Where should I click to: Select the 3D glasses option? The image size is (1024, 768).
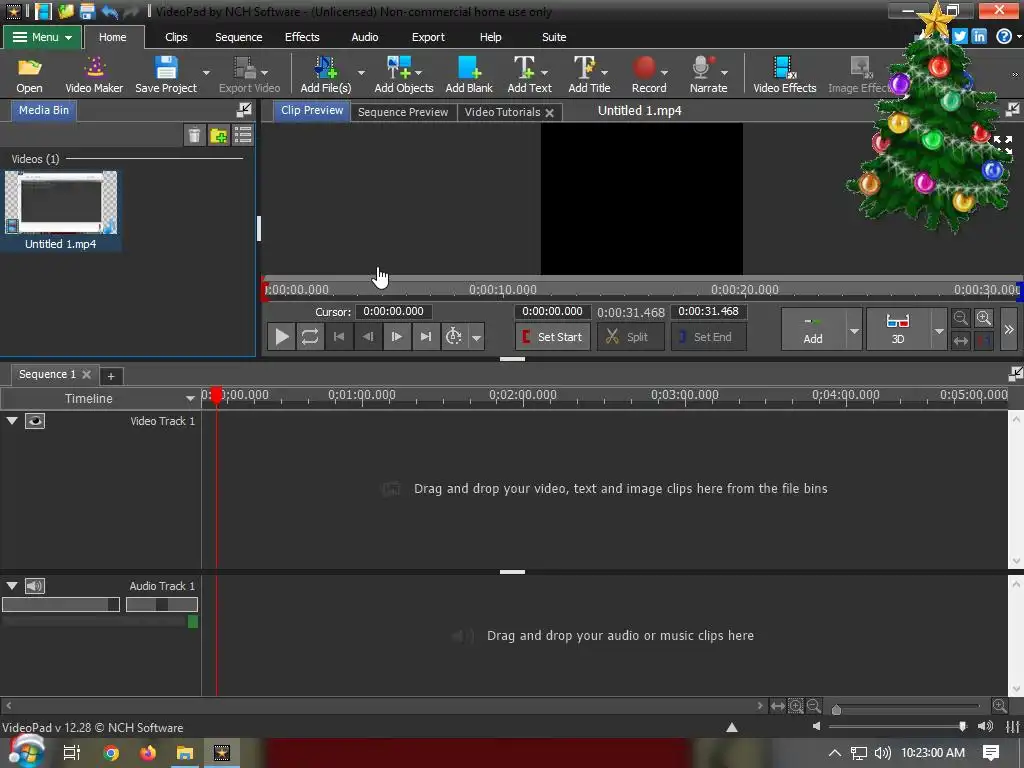click(898, 328)
